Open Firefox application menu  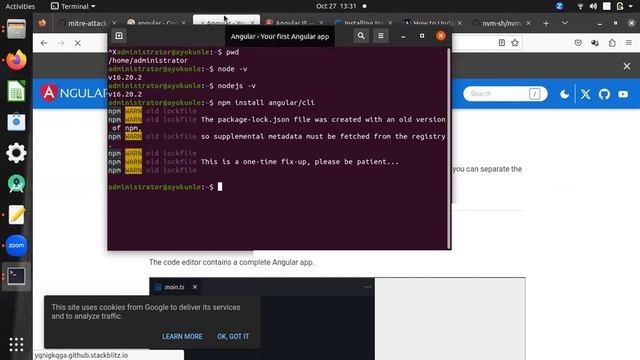coord(629,43)
